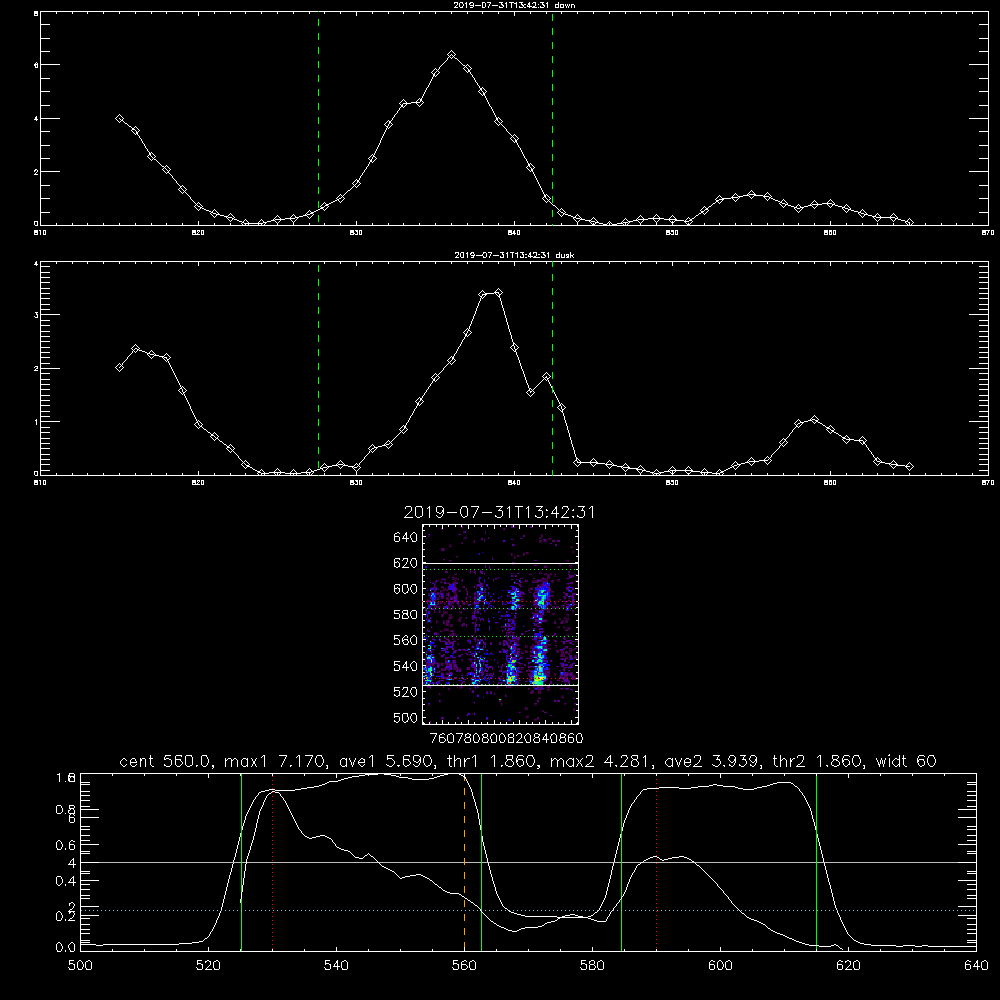1000x1000 pixels.
Task: Click the 'max2 4.281' value in the bottom title
Action: pyautogui.click(x=599, y=761)
